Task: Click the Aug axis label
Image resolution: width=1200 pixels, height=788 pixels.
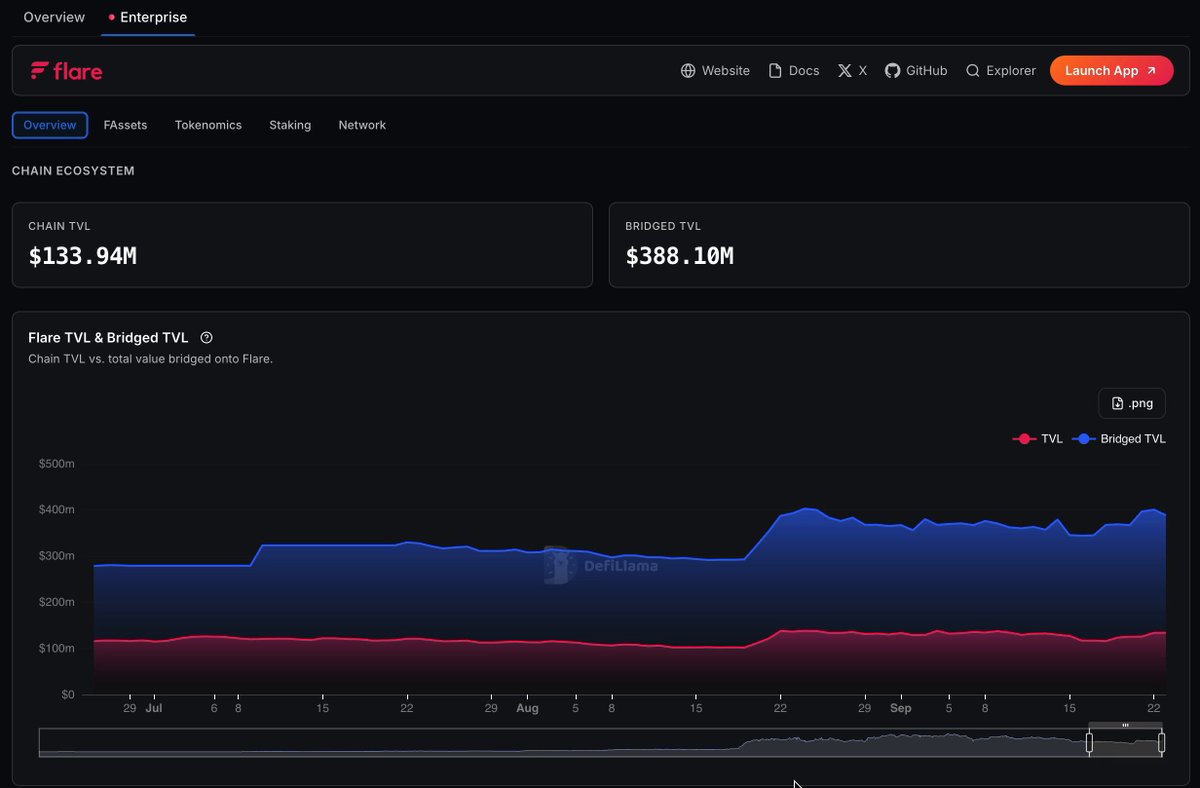Action: pos(527,708)
